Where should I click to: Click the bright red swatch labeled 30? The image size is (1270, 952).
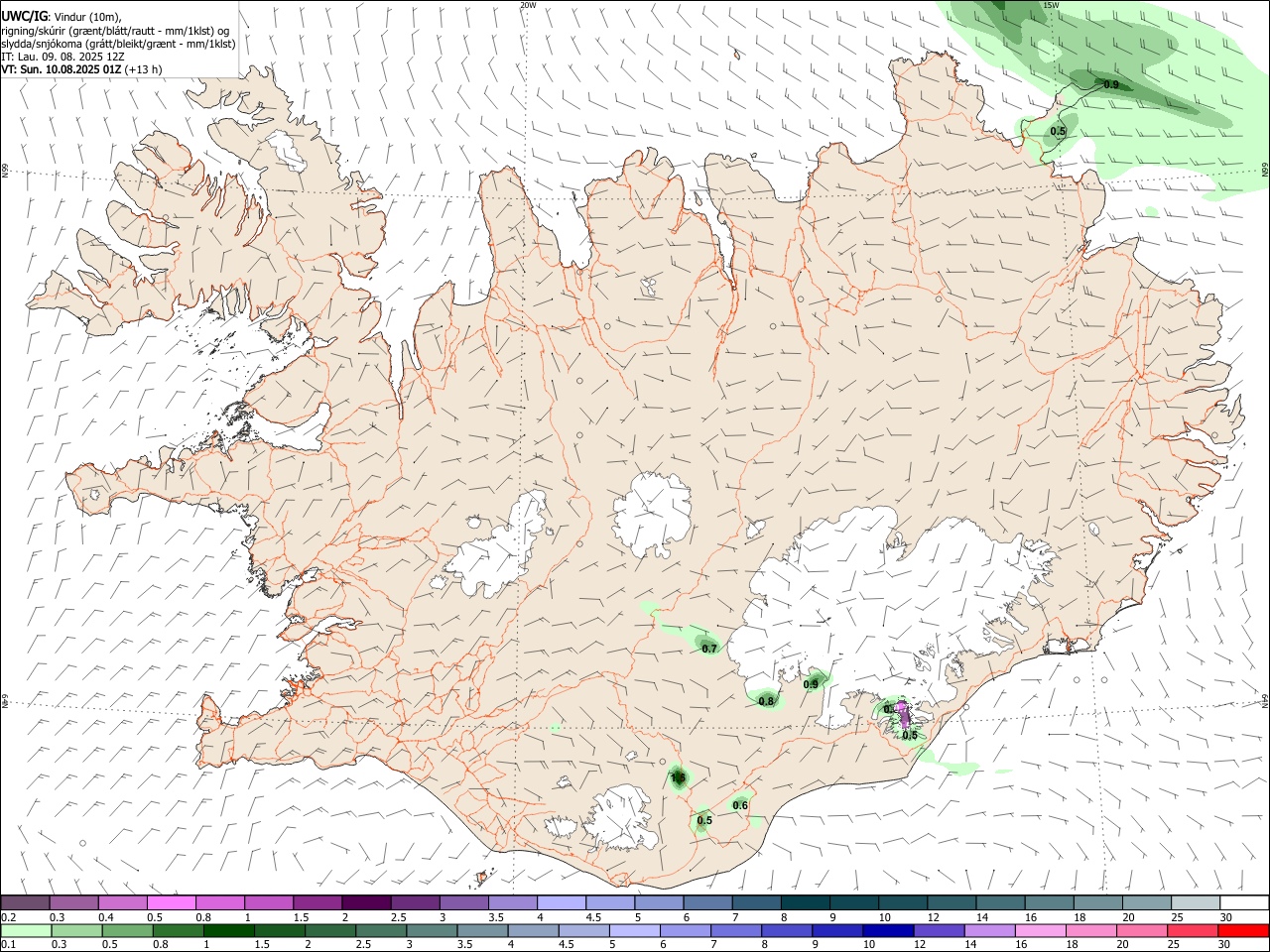(x=1244, y=930)
